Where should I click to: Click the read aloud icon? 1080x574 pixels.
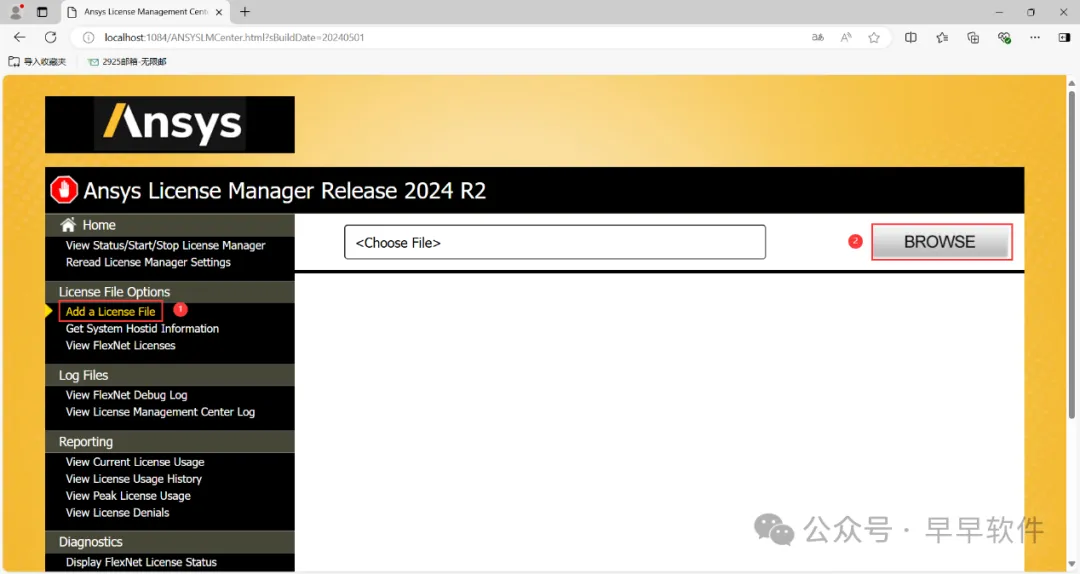[x=846, y=37]
